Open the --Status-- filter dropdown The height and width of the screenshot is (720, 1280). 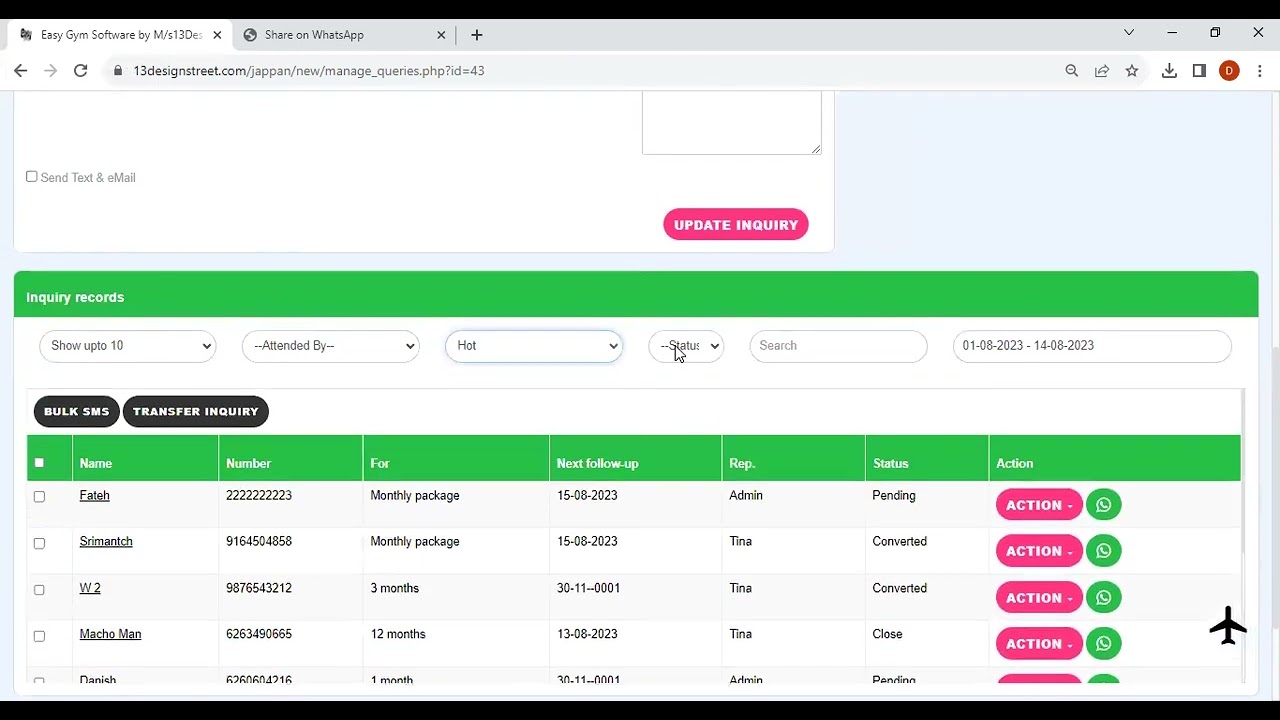click(x=686, y=346)
